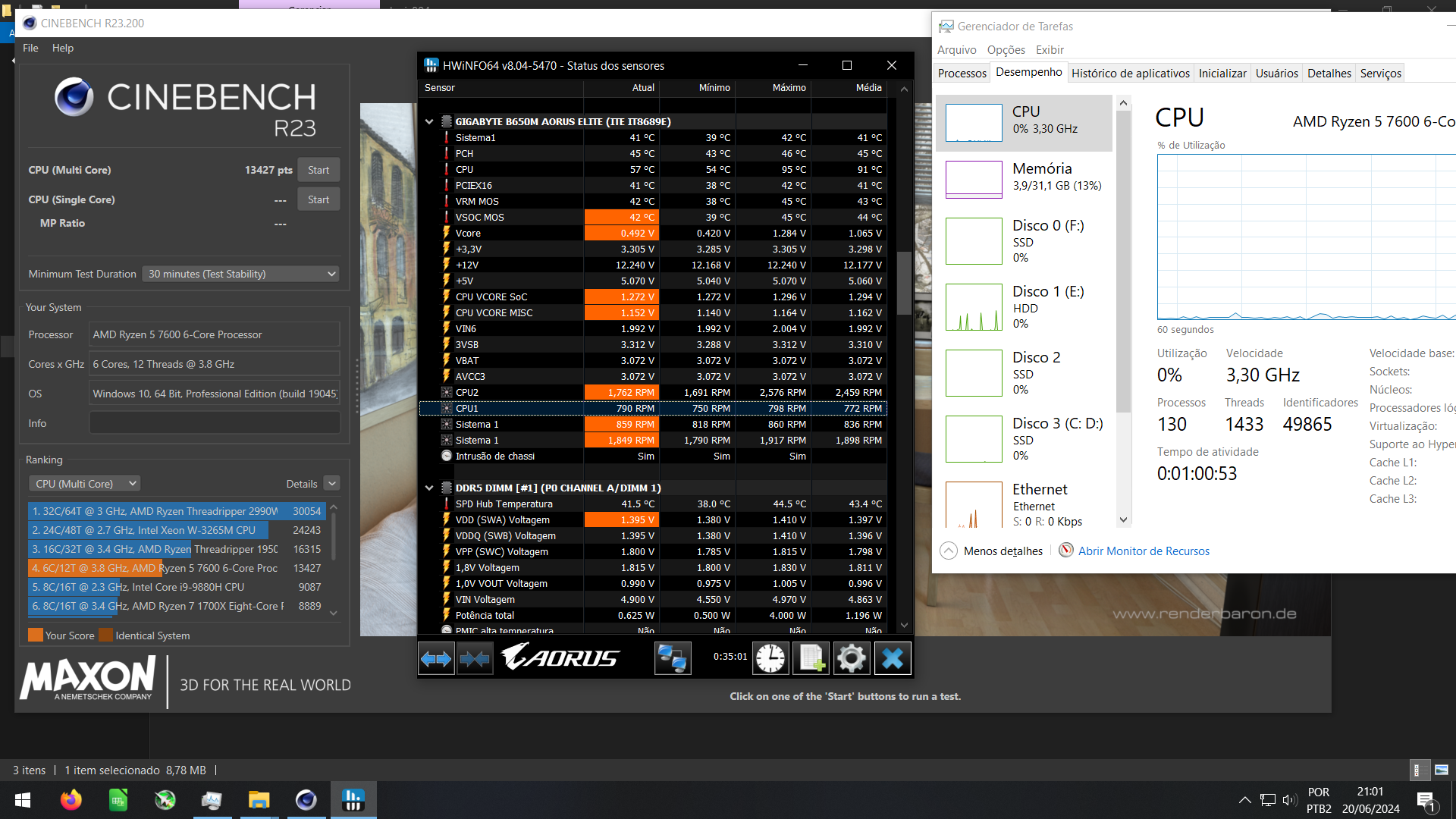The width and height of the screenshot is (1456, 819).
Task: Click the network tray icon
Action: coord(1268,800)
